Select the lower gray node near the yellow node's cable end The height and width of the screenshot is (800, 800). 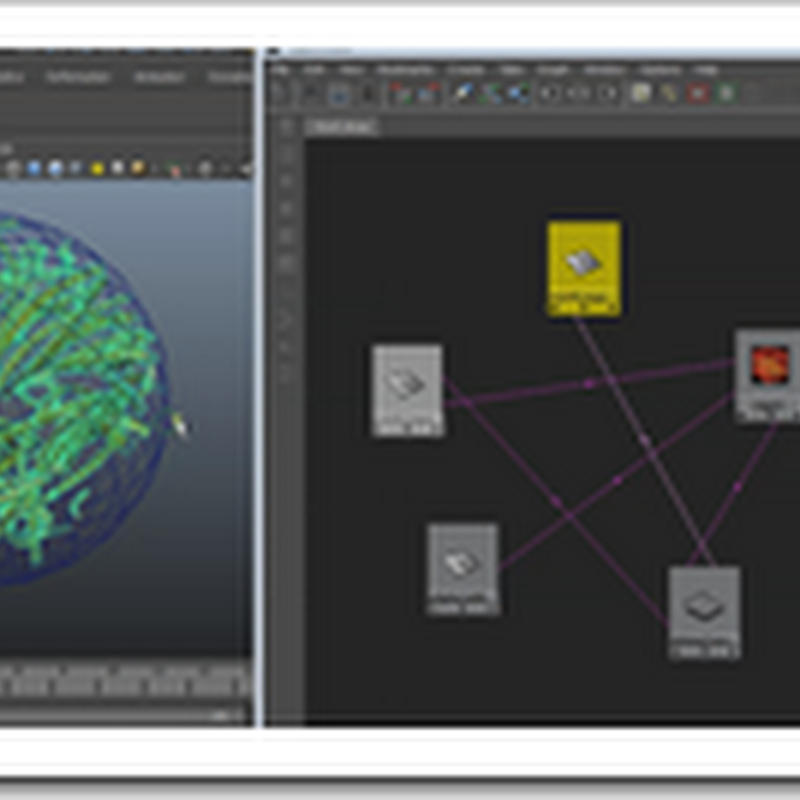704,613
